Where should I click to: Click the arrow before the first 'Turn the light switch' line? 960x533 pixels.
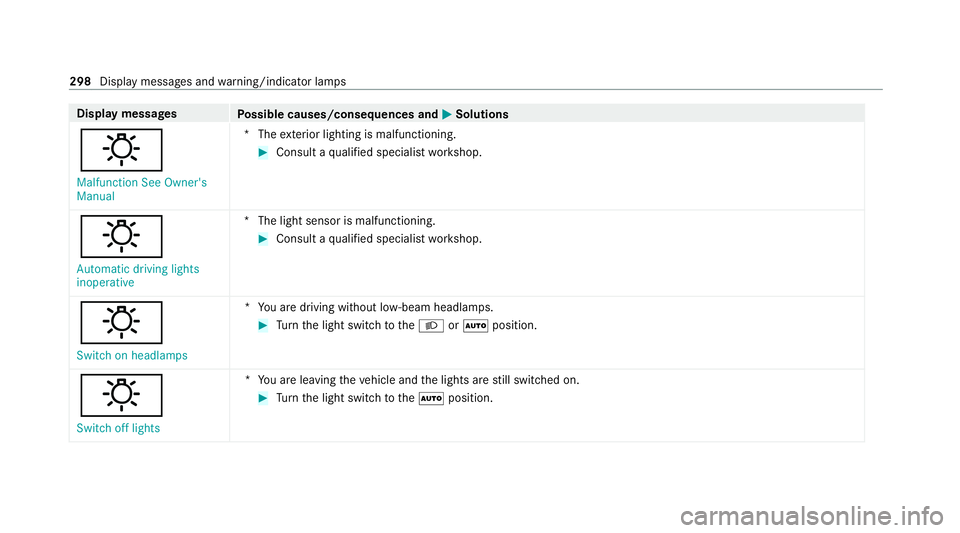point(263,326)
